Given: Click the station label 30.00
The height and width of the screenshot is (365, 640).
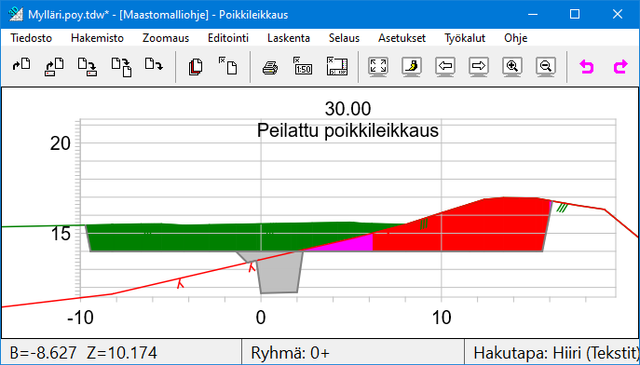Looking at the screenshot, I should pos(348,109).
